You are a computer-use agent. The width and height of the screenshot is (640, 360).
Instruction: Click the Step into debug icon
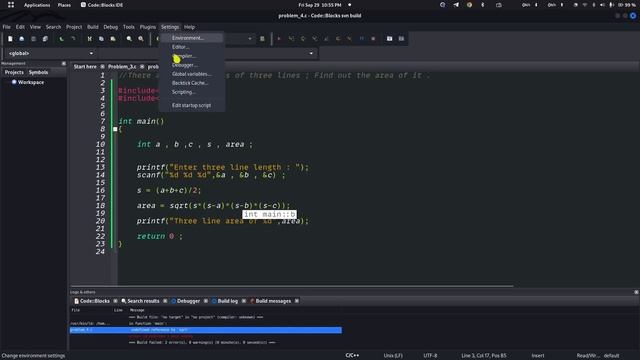315,39
